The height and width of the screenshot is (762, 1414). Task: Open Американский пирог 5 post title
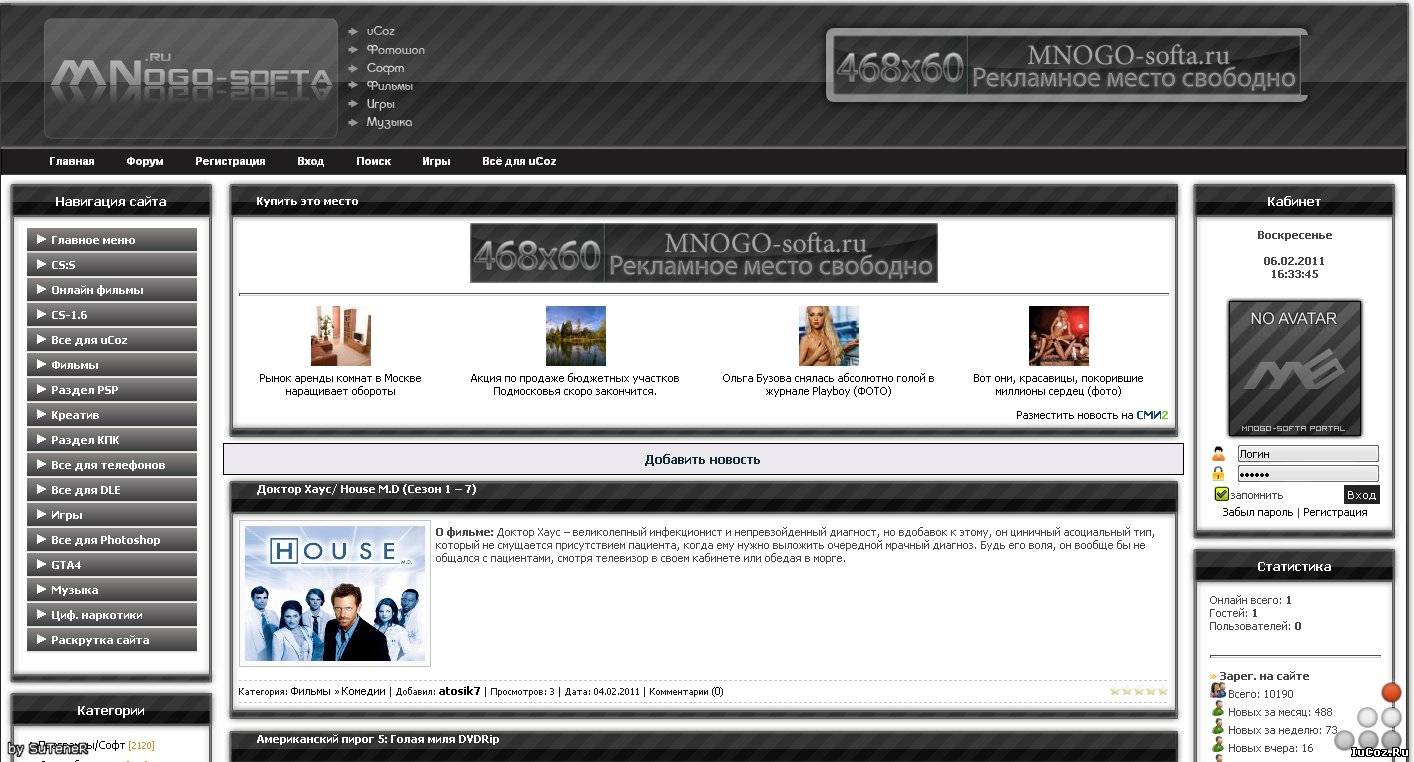coord(377,740)
